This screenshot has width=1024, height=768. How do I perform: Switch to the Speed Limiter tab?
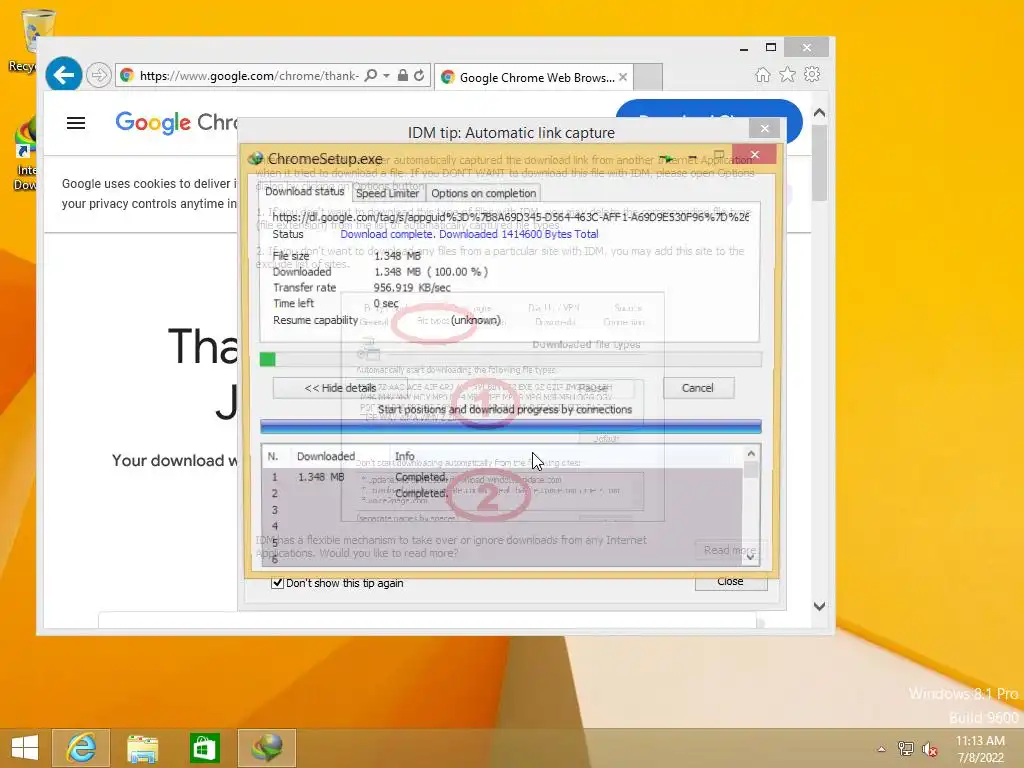[x=387, y=193]
